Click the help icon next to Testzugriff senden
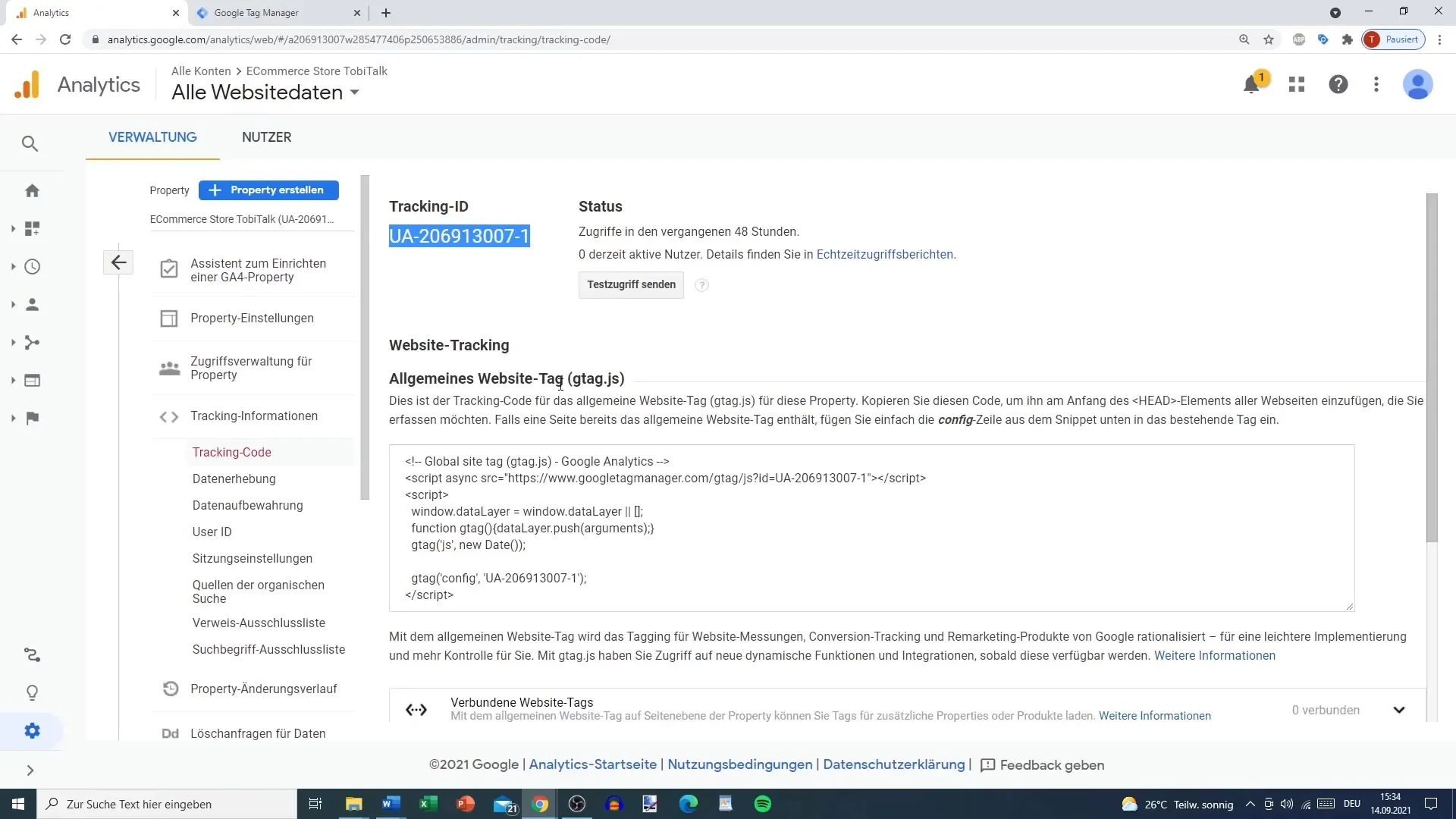 (702, 285)
